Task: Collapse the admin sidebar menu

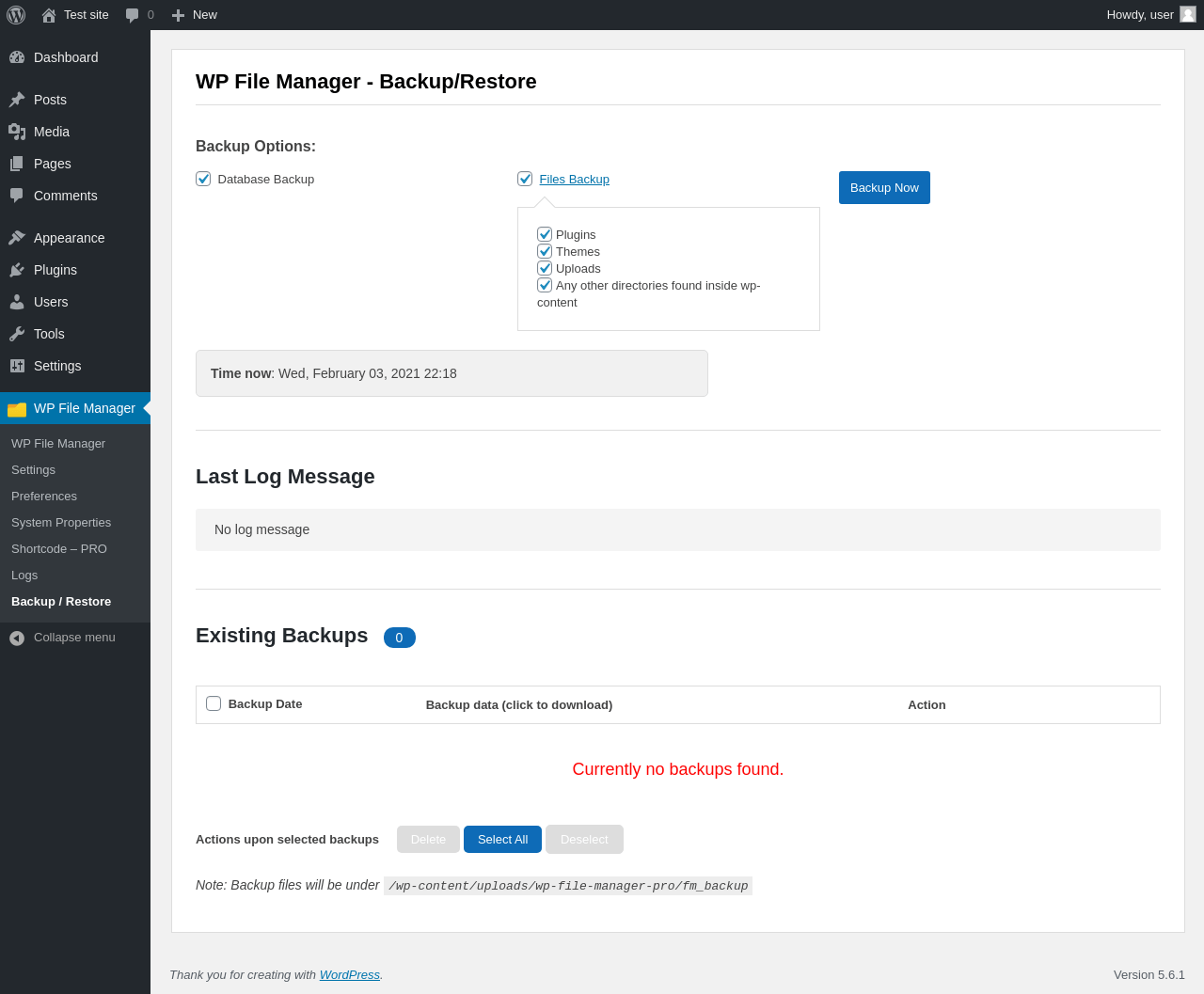Action: [x=62, y=638]
